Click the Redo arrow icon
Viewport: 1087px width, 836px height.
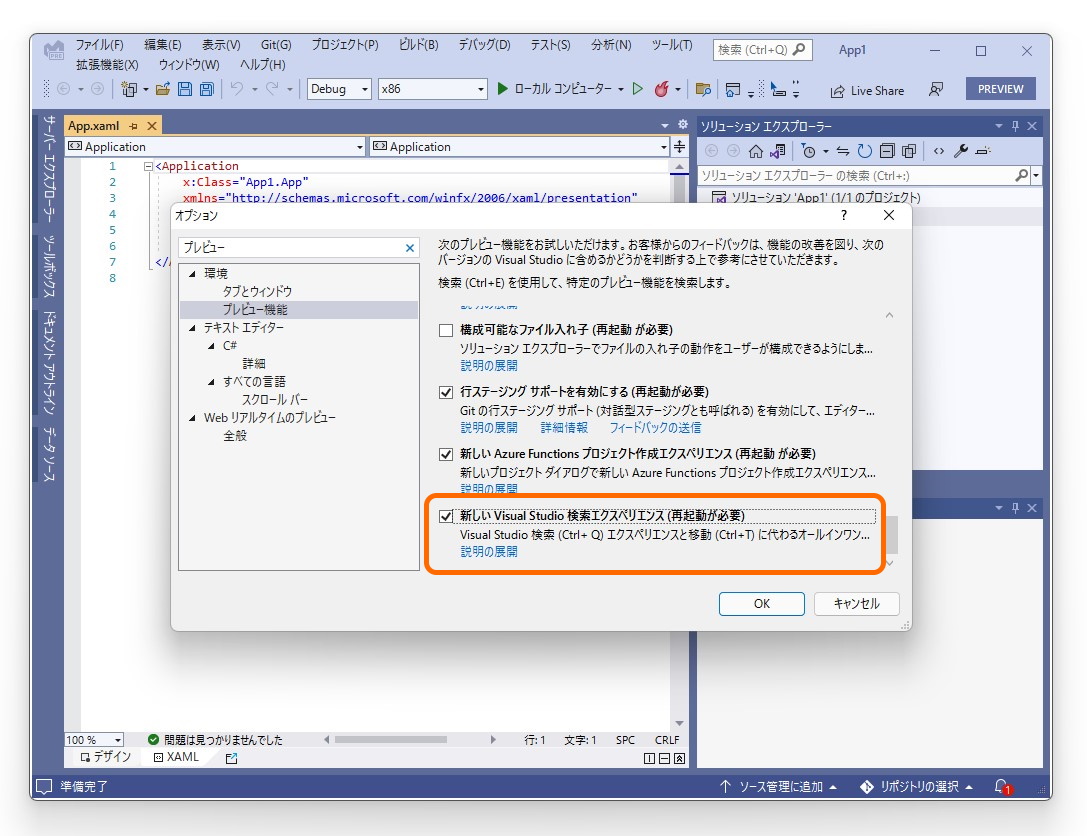tap(272, 89)
